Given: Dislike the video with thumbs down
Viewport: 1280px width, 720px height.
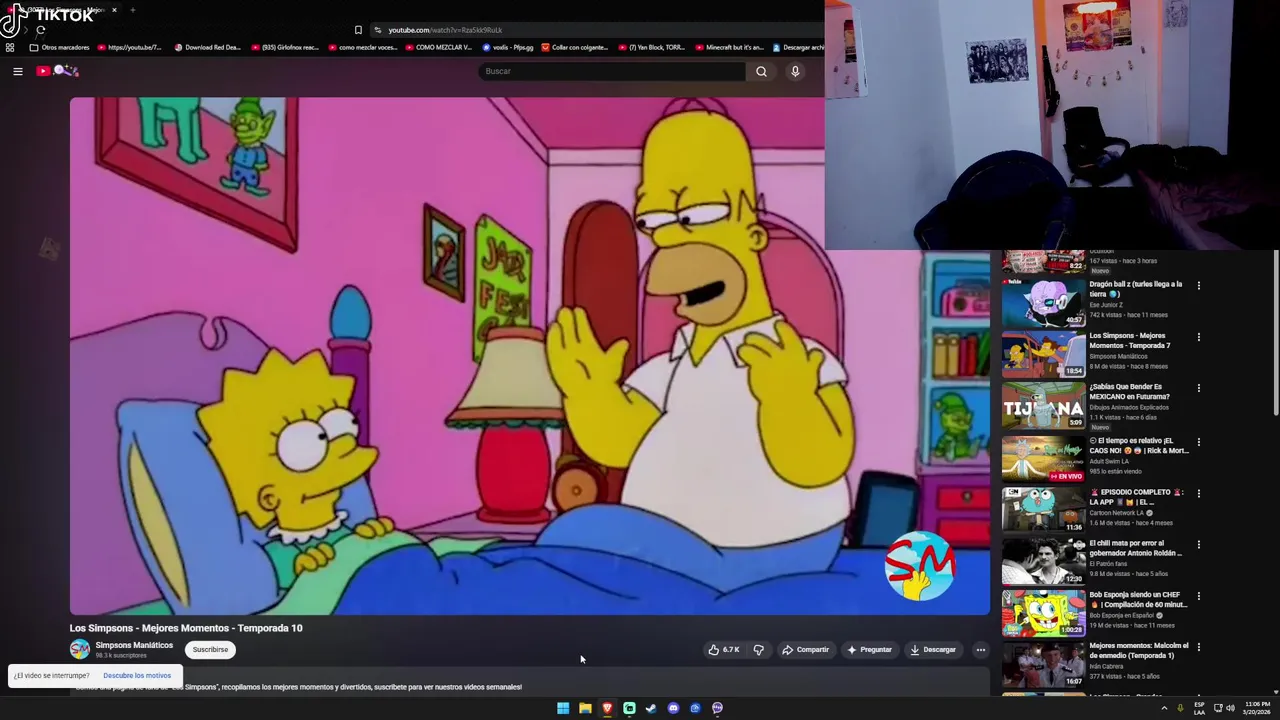Looking at the screenshot, I should click(758, 650).
